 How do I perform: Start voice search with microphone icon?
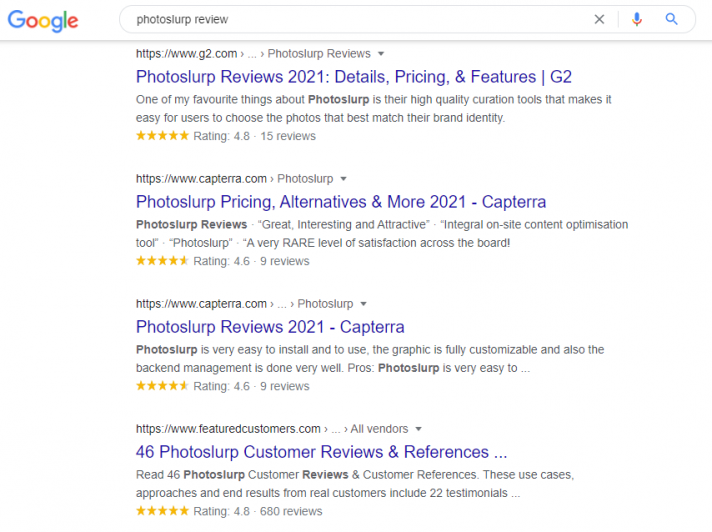[x=637, y=19]
